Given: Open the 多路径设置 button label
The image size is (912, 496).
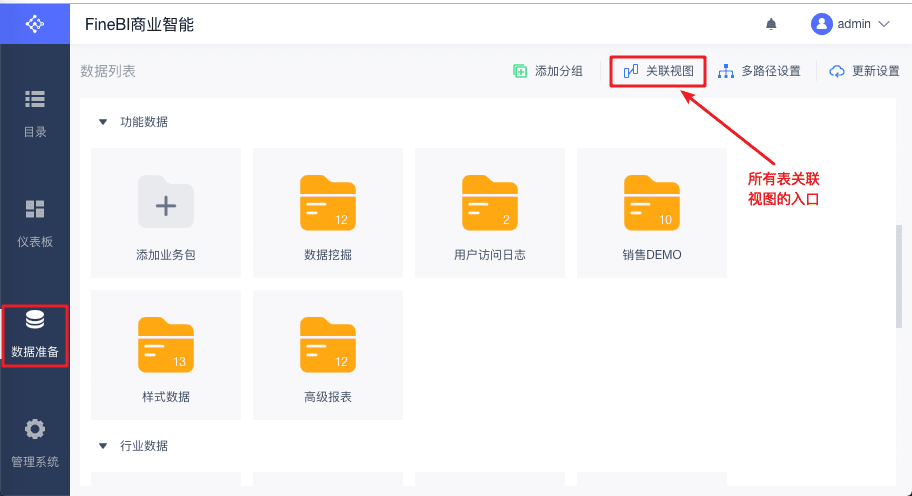Looking at the screenshot, I should click(771, 71).
